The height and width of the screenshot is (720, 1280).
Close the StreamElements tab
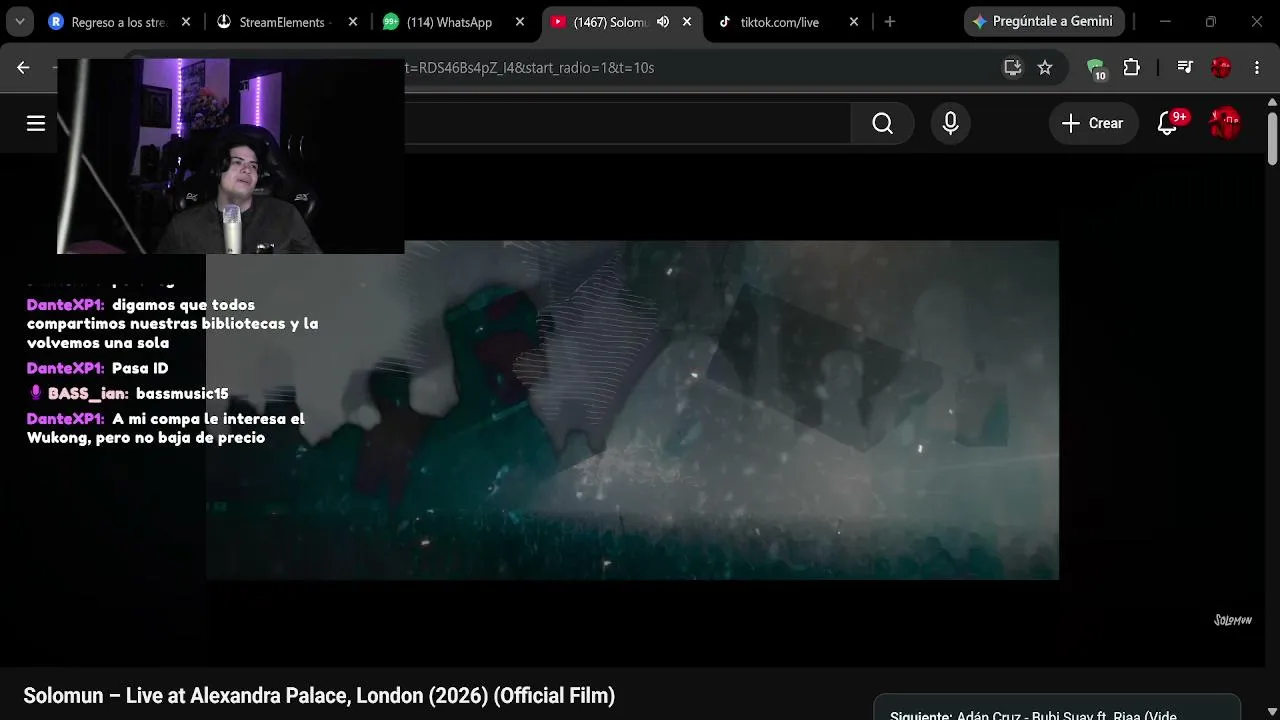[353, 22]
